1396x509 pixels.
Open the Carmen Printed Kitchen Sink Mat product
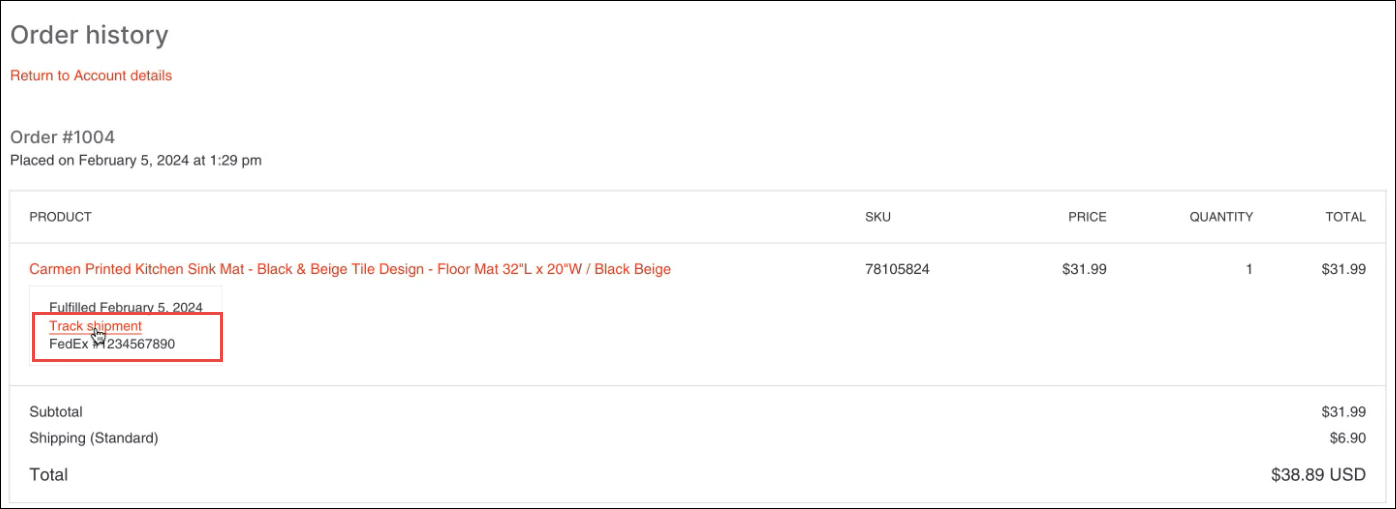350,269
